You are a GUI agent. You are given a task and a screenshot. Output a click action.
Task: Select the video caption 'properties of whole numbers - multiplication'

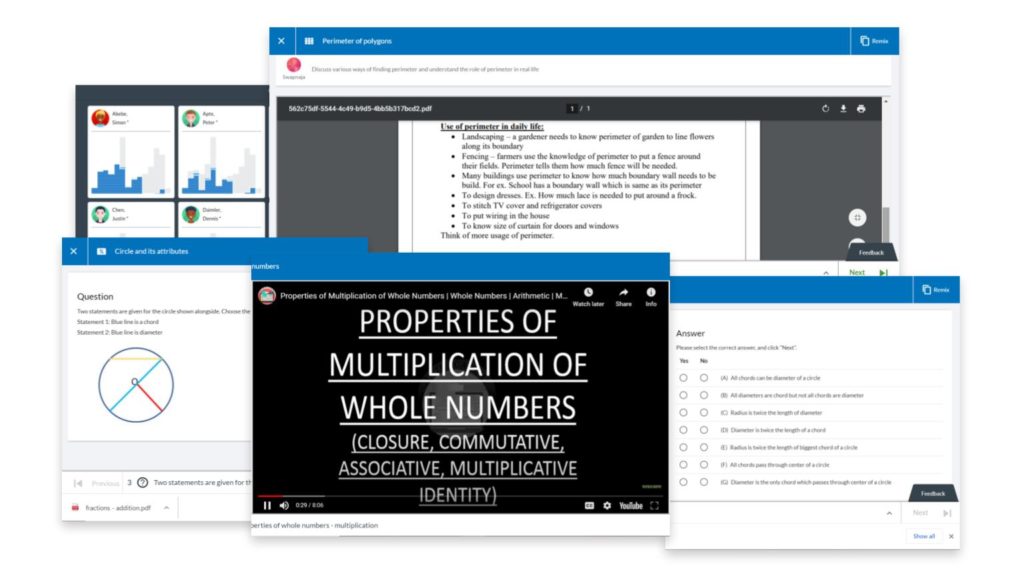[315, 525]
